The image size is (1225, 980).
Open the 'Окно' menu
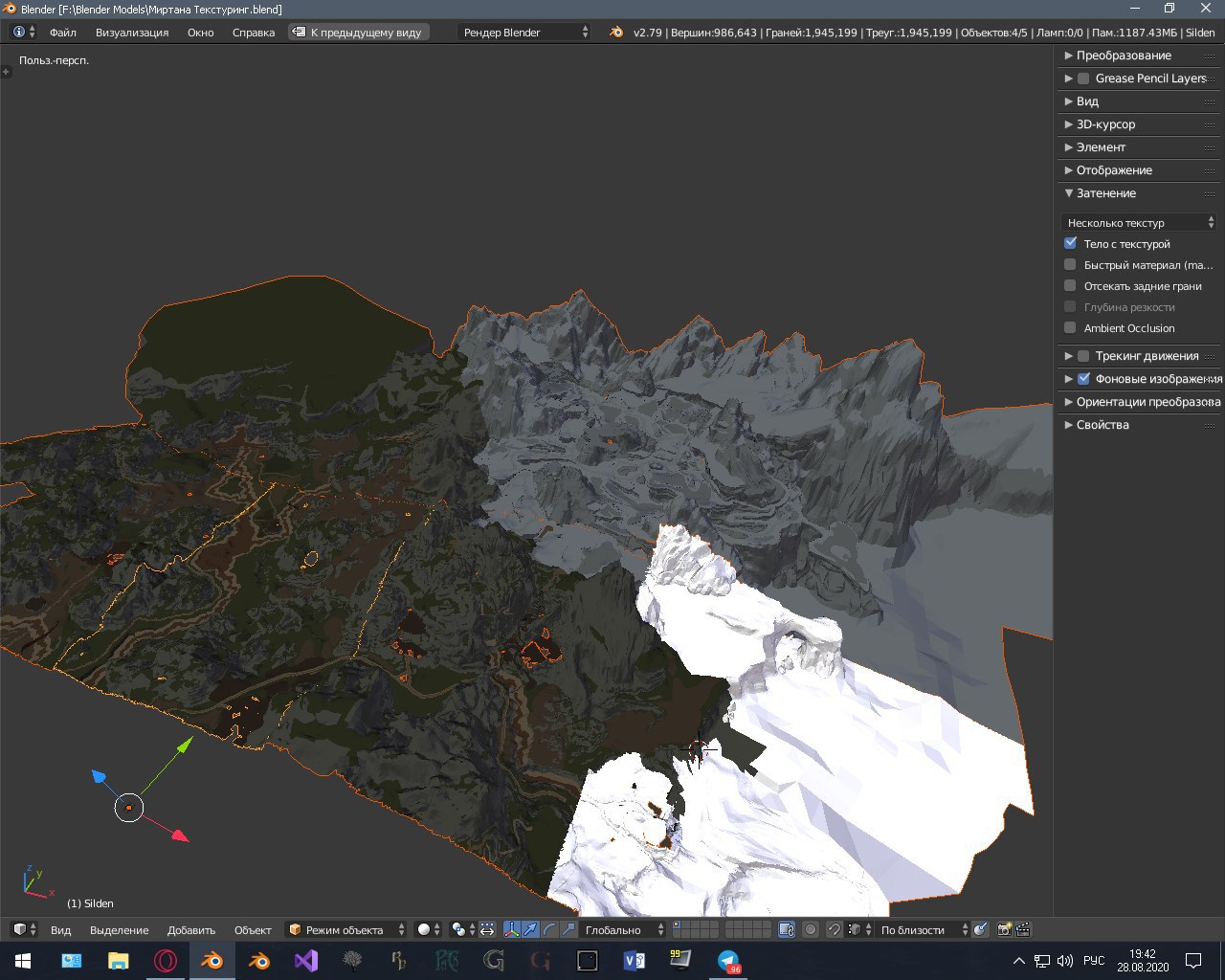(201, 32)
